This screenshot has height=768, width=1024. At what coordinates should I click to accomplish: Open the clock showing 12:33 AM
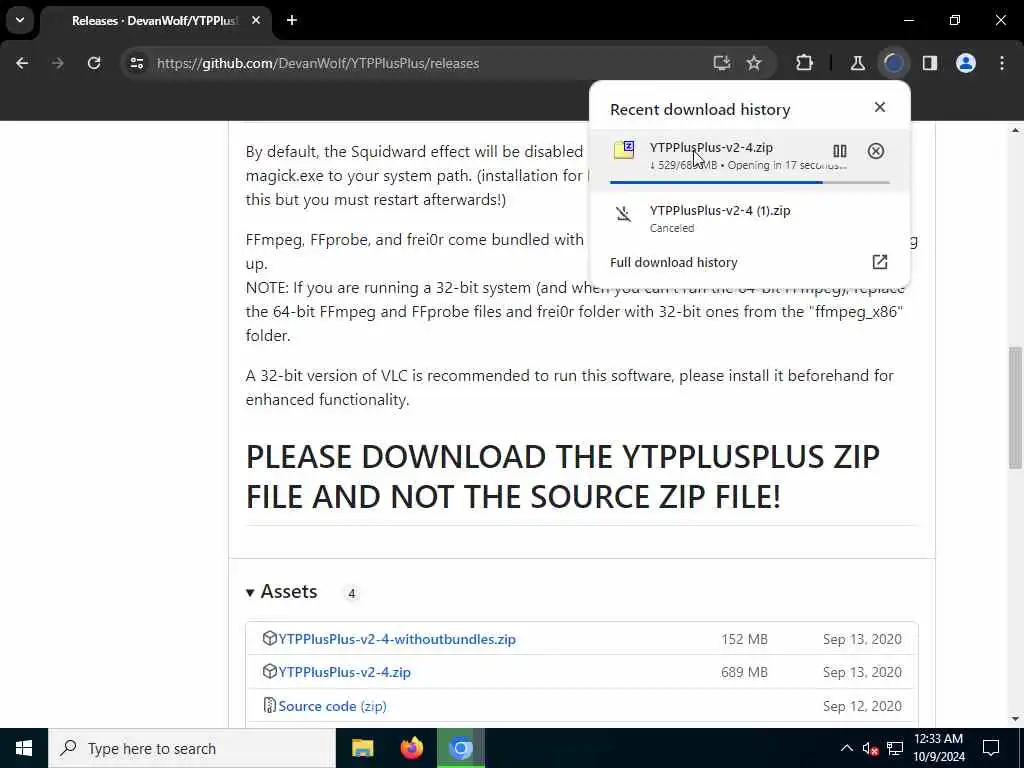938,748
